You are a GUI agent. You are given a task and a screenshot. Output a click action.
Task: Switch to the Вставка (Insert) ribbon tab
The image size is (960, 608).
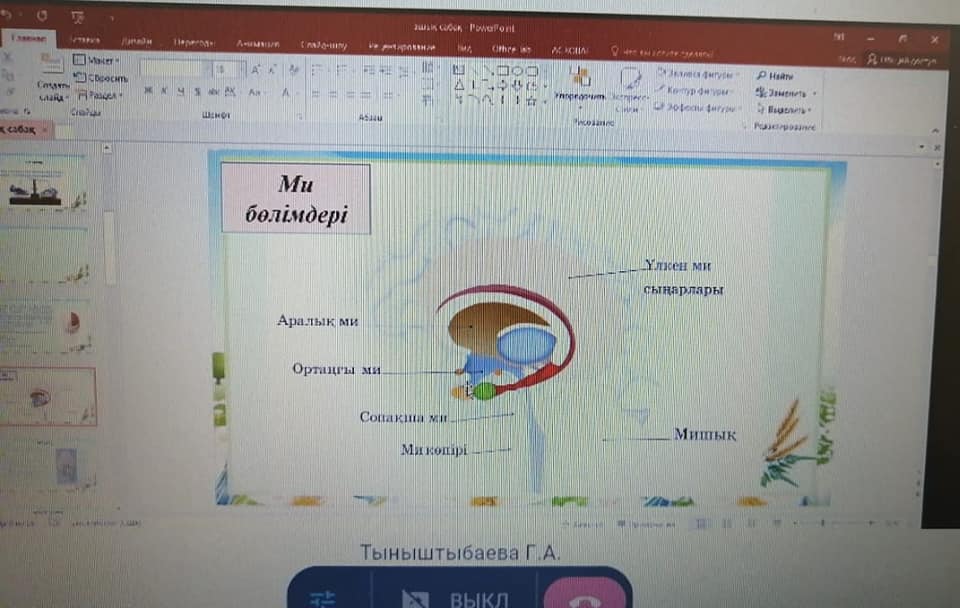click(x=85, y=41)
